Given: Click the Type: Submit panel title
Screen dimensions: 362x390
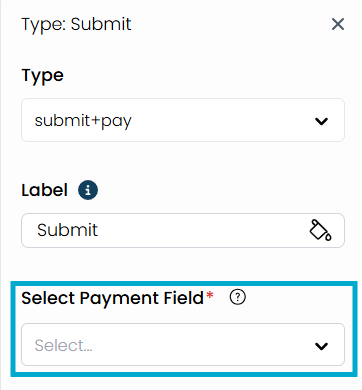Looking at the screenshot, I should (x=76, y=25).
